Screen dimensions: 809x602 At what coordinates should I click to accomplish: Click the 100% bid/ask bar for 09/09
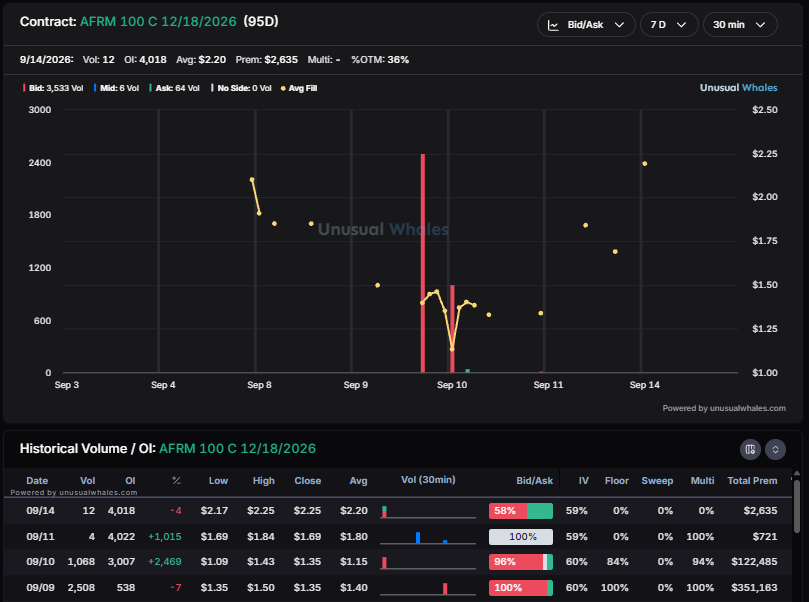[x=521, y=588]
